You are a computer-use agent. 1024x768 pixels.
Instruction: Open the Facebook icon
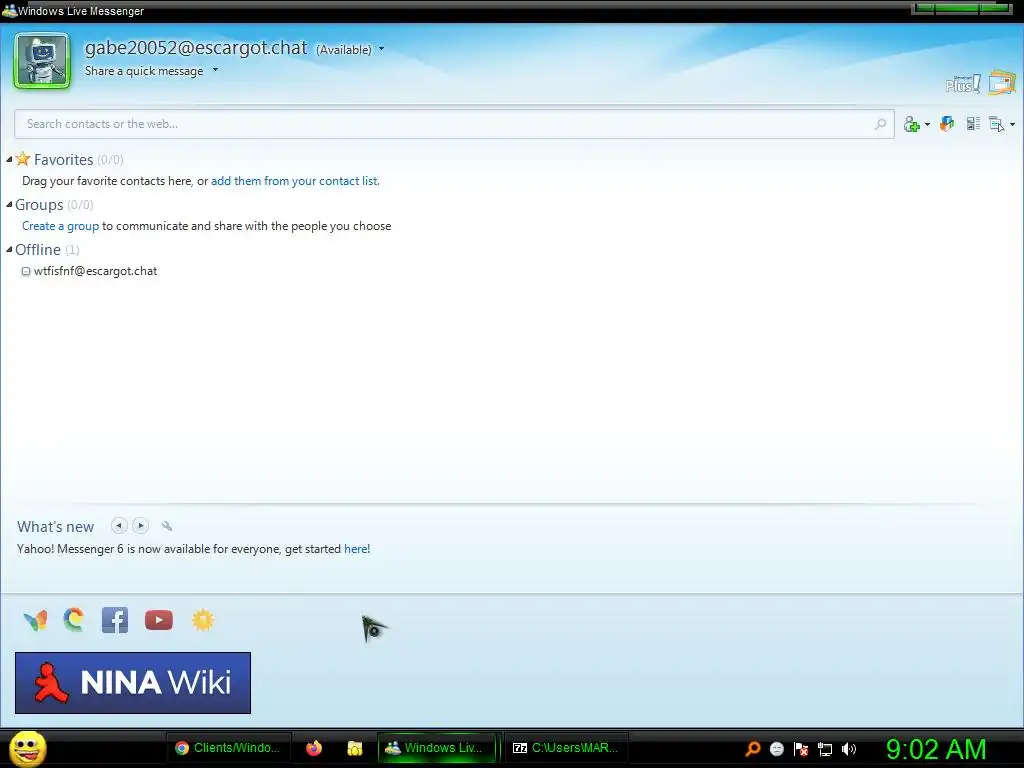pyautogui.click(x=115, y=620)
